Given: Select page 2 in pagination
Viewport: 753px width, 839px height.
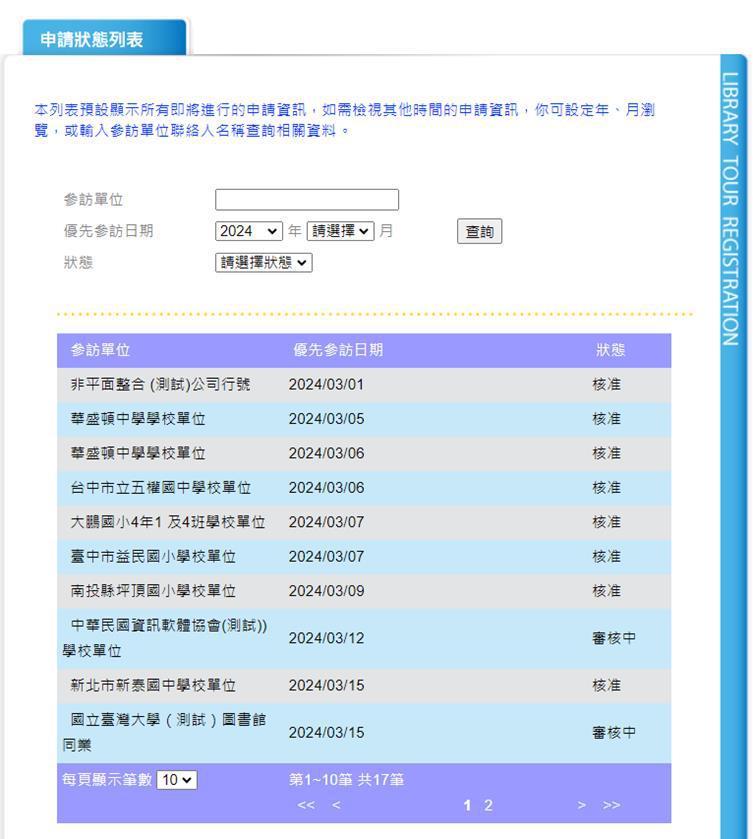Looking at the screenshot, I should pos(488,805).
